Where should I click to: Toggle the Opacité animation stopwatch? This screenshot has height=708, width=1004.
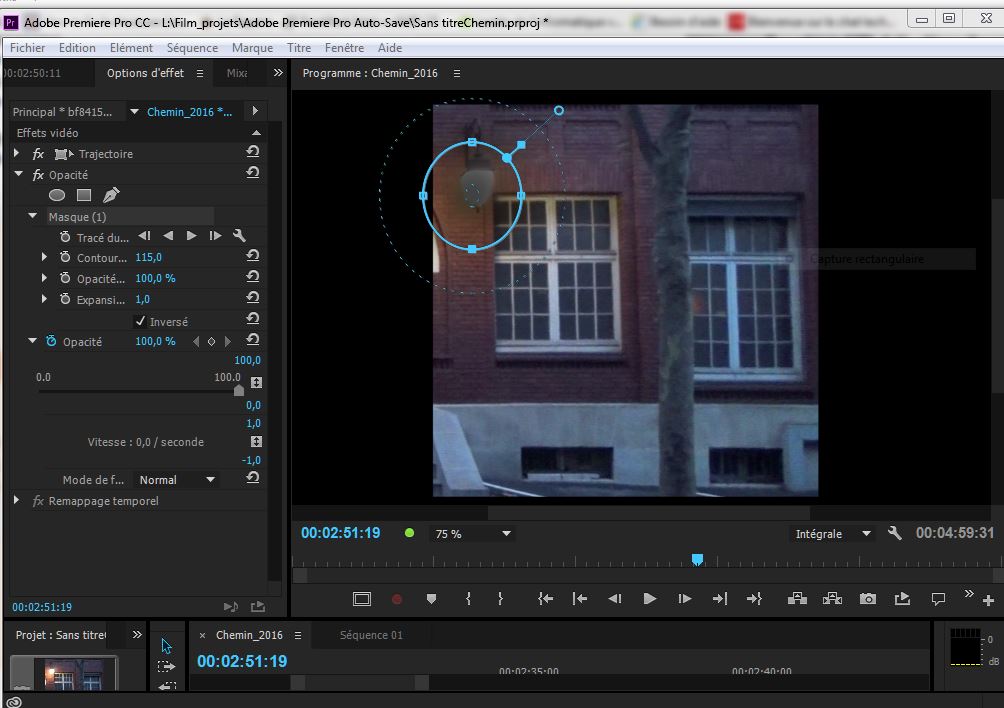(x=51, y=342)
